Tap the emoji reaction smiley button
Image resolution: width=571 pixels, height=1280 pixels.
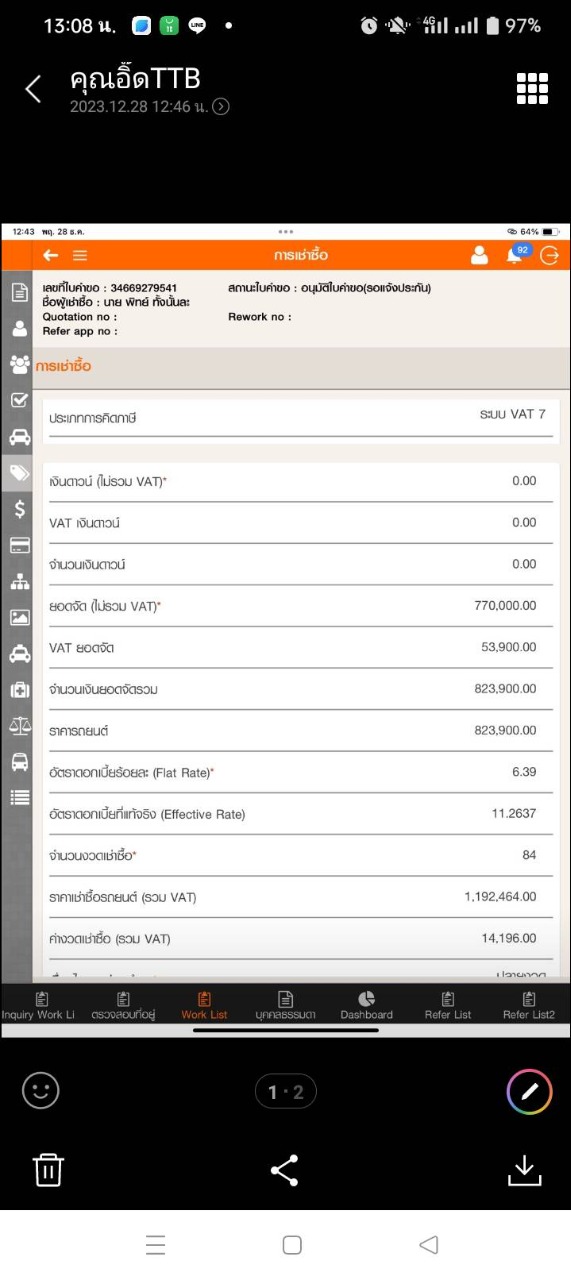pyautogui.click(x=41, y=1091)
